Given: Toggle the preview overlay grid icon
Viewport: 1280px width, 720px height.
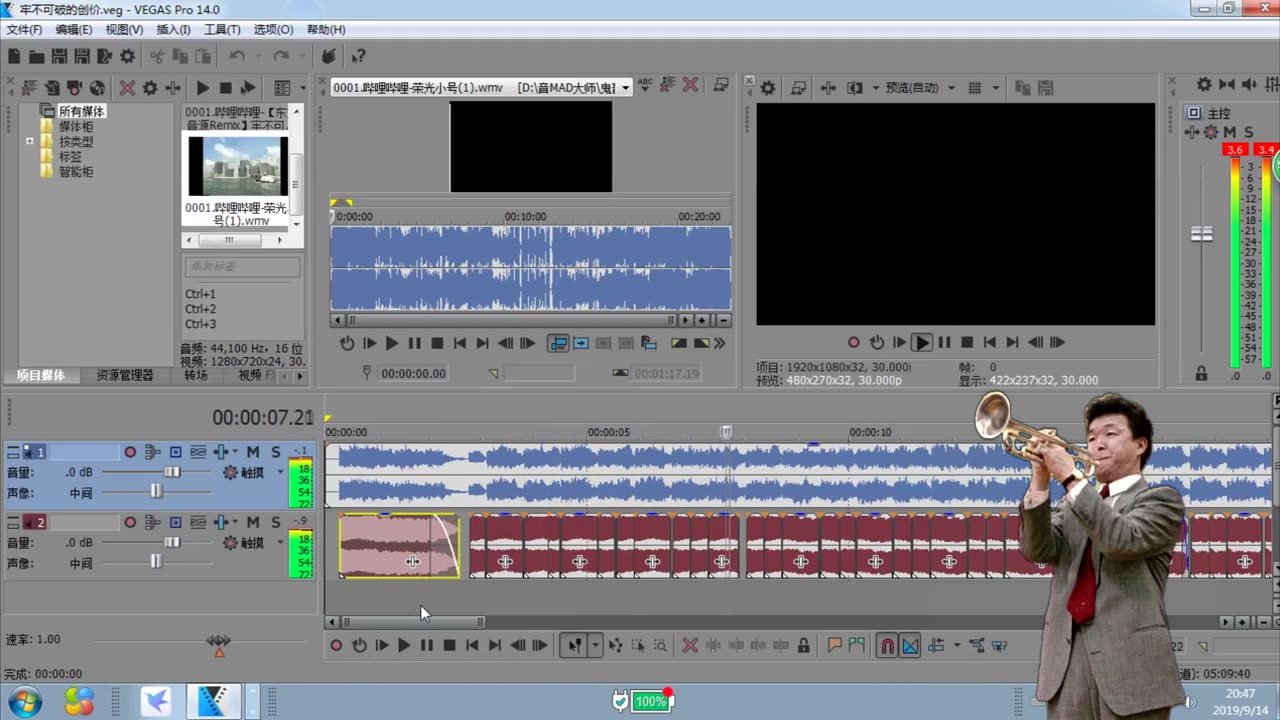Looking at the screenshot, I should click(975, 88).
